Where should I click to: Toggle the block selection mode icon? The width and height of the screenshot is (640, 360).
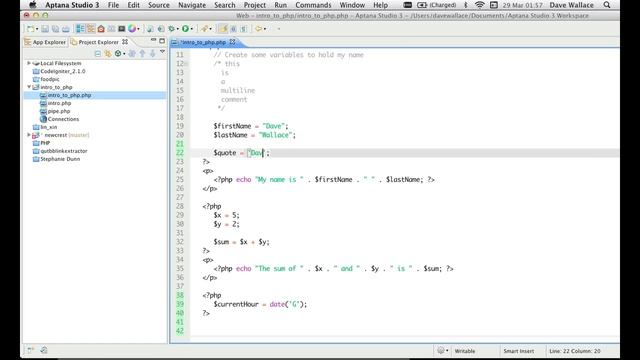(x=233, y=29)
